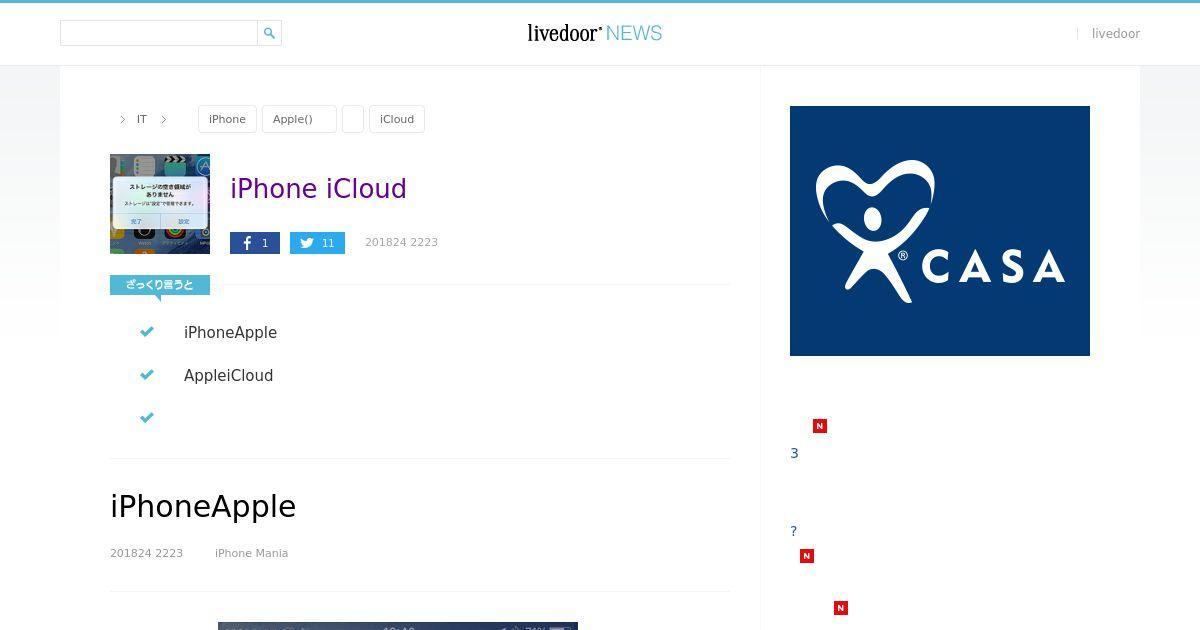Click the 'iPhoneApple' summary line

coord(230,333)
